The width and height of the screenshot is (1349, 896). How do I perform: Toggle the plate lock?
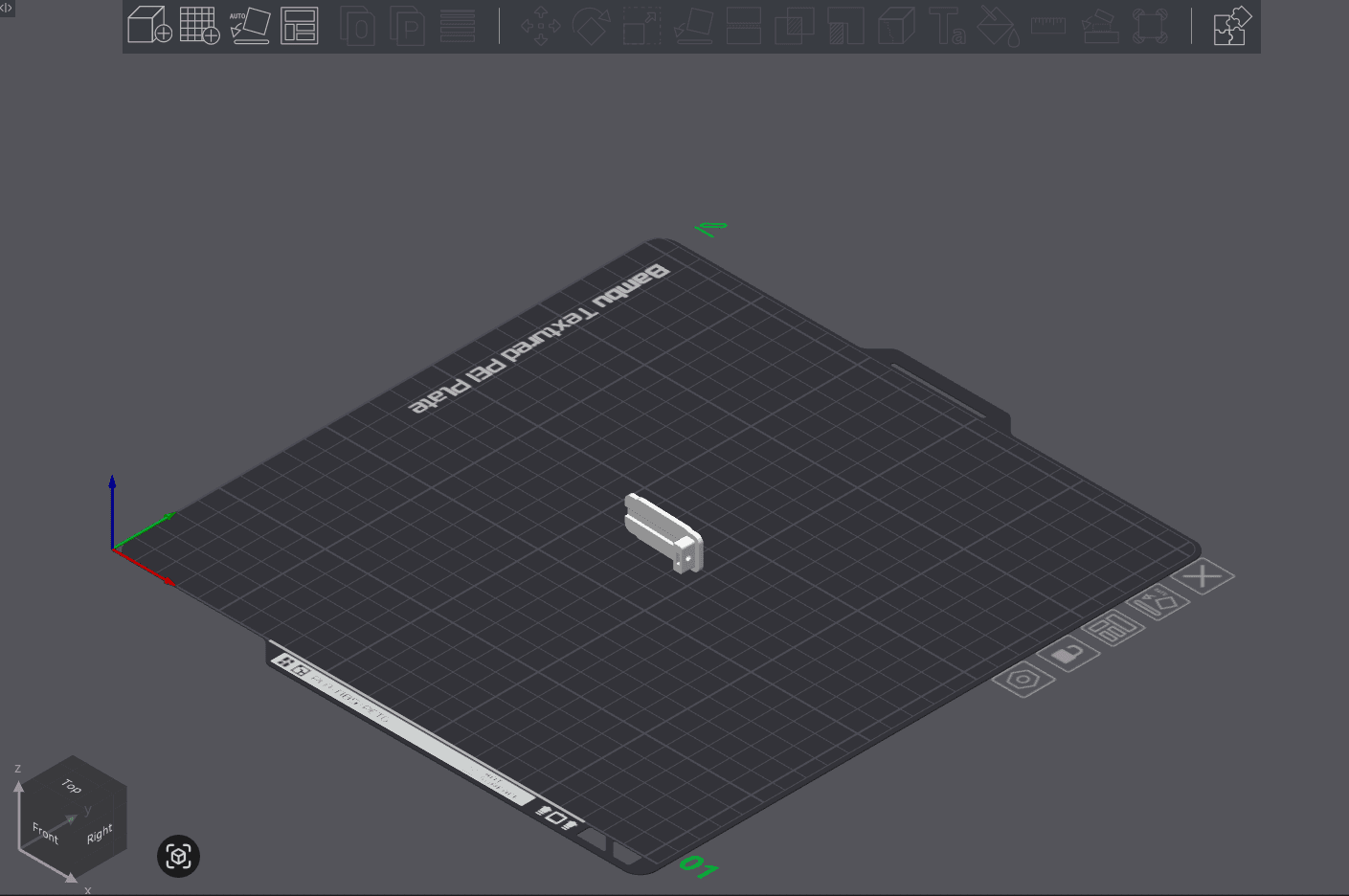pyautogui.click(x=1071, y=655)
